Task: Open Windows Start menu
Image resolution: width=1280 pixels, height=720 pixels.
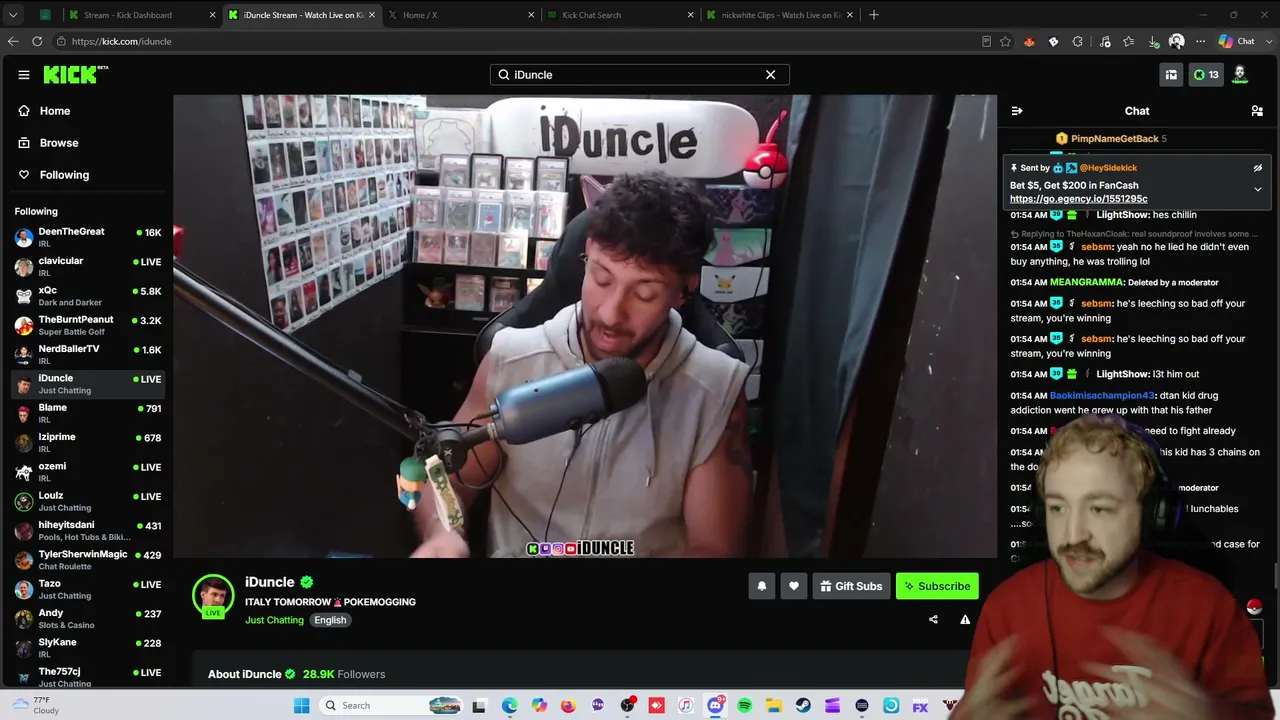Action: [301, 706]
